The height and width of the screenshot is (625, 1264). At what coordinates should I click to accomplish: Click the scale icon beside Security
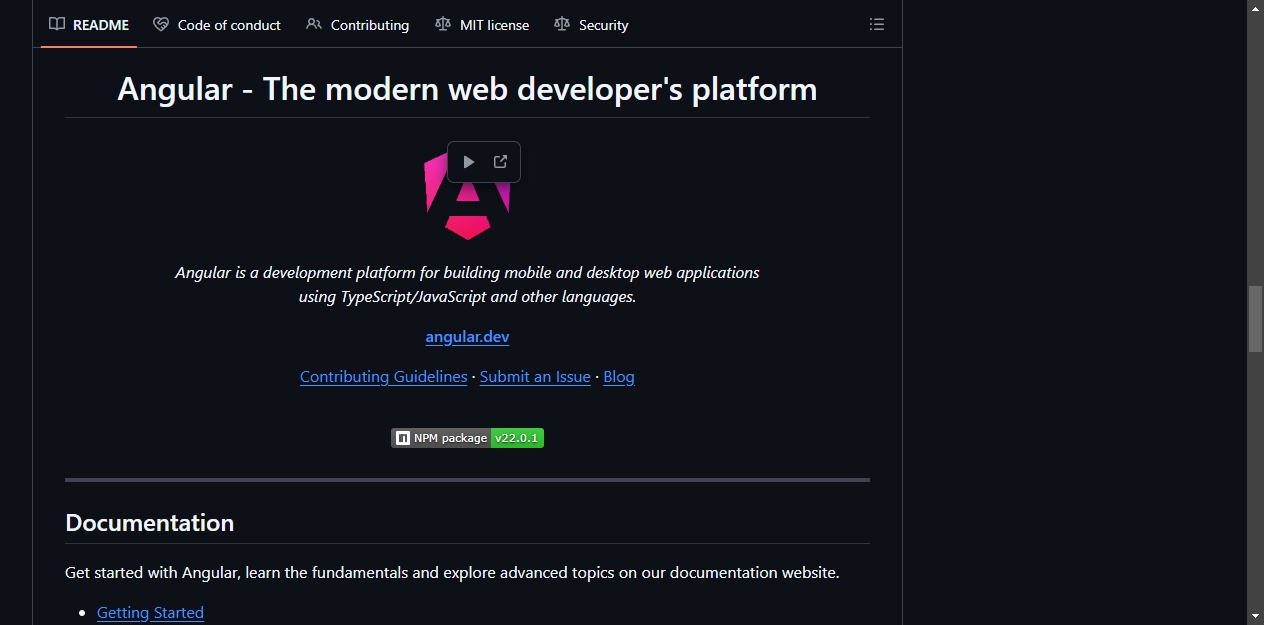pos(562,24)
